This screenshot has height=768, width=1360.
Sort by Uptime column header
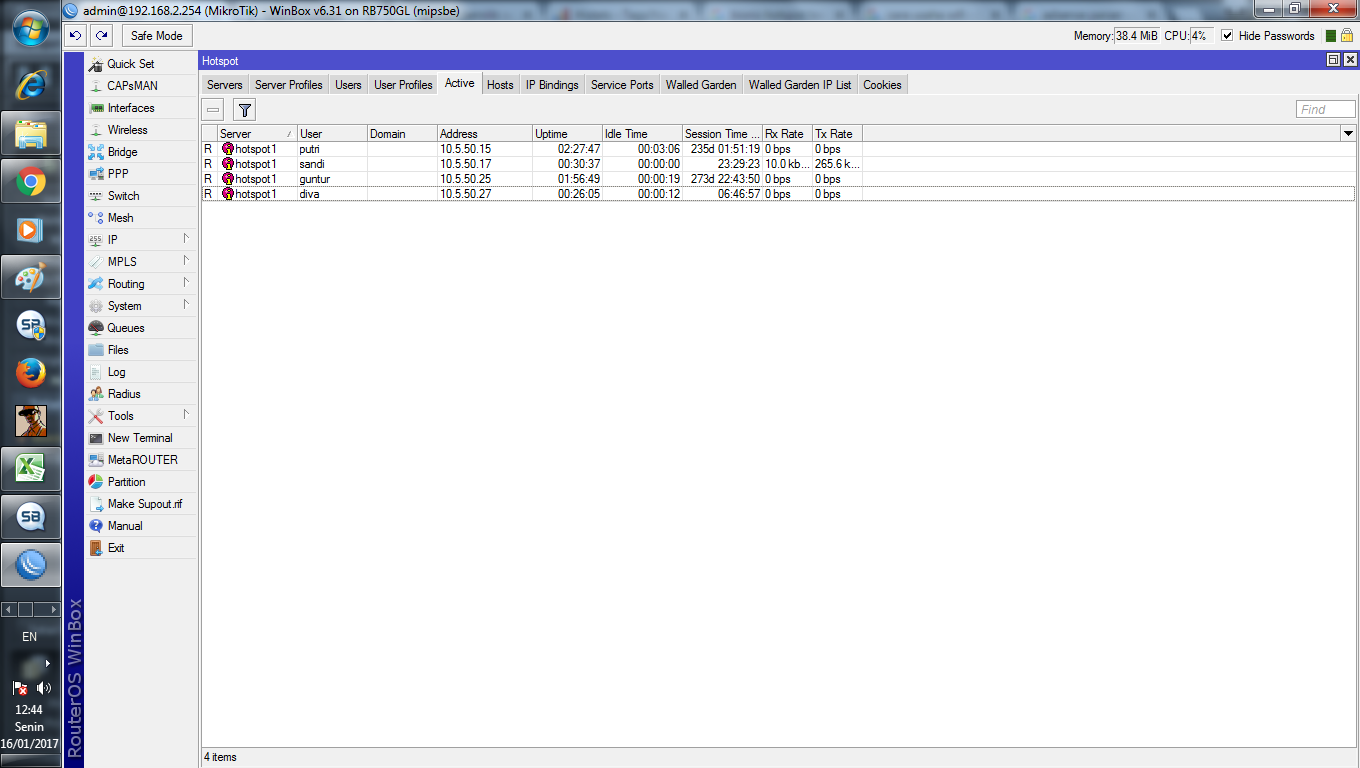pyautogui.click(x=567, y=133)
